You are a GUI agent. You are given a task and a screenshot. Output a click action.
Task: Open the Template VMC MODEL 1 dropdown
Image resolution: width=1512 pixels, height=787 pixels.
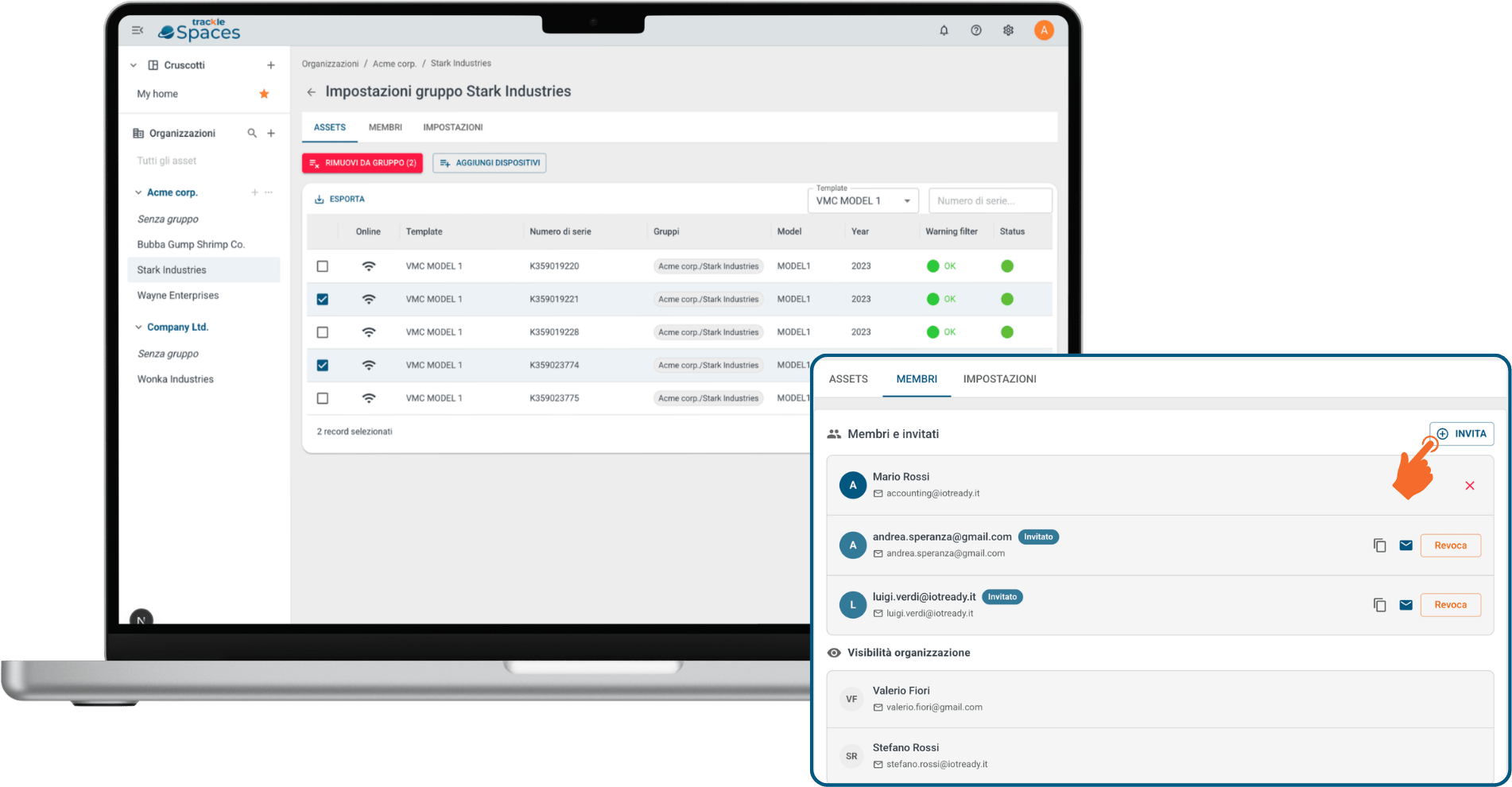(x=863, y=201)
